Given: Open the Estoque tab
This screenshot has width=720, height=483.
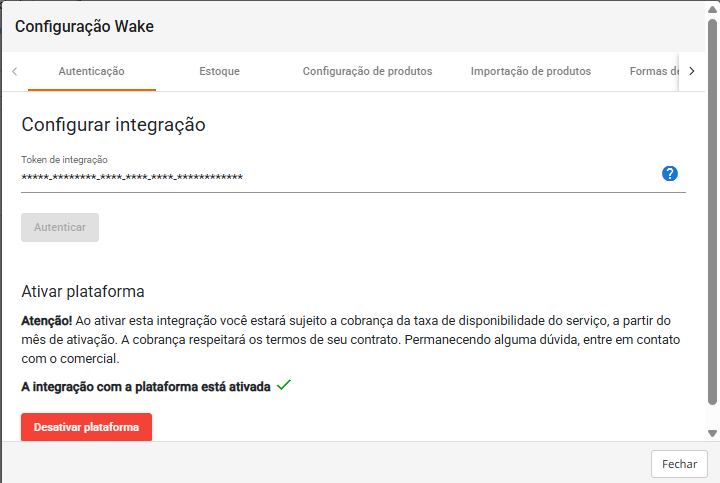Looking at the screenshot, I should [219, 71].
